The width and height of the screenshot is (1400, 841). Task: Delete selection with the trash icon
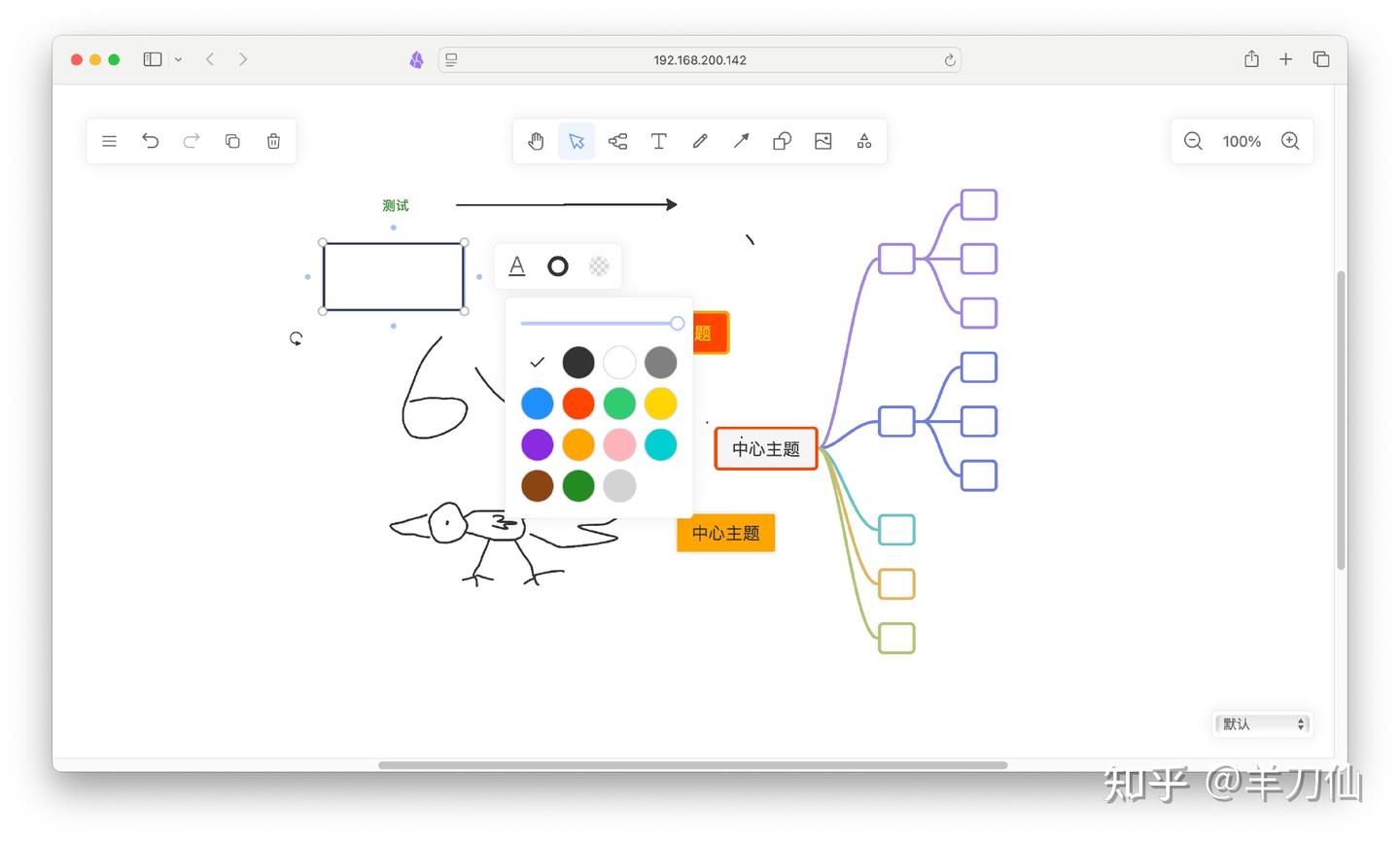(x=273, y=141)
